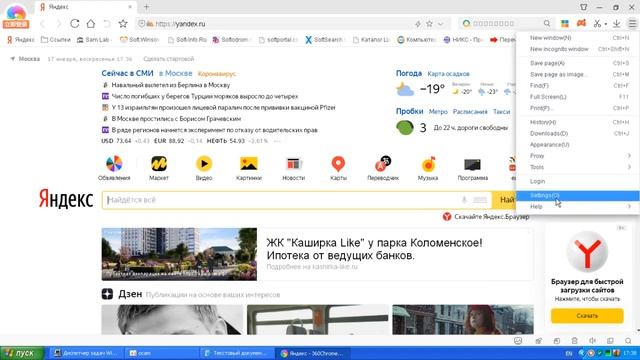Choose Settings in the browser menu
Image resolution: width=640 pixels, height=360 pixels.
coord(578,196)
